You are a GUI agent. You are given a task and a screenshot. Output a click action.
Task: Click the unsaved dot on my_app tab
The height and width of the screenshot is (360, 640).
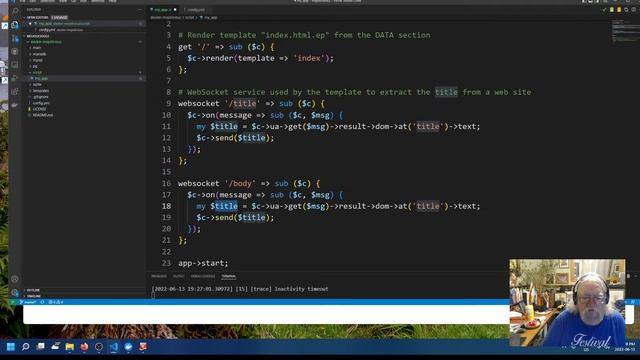coord(175,9)
